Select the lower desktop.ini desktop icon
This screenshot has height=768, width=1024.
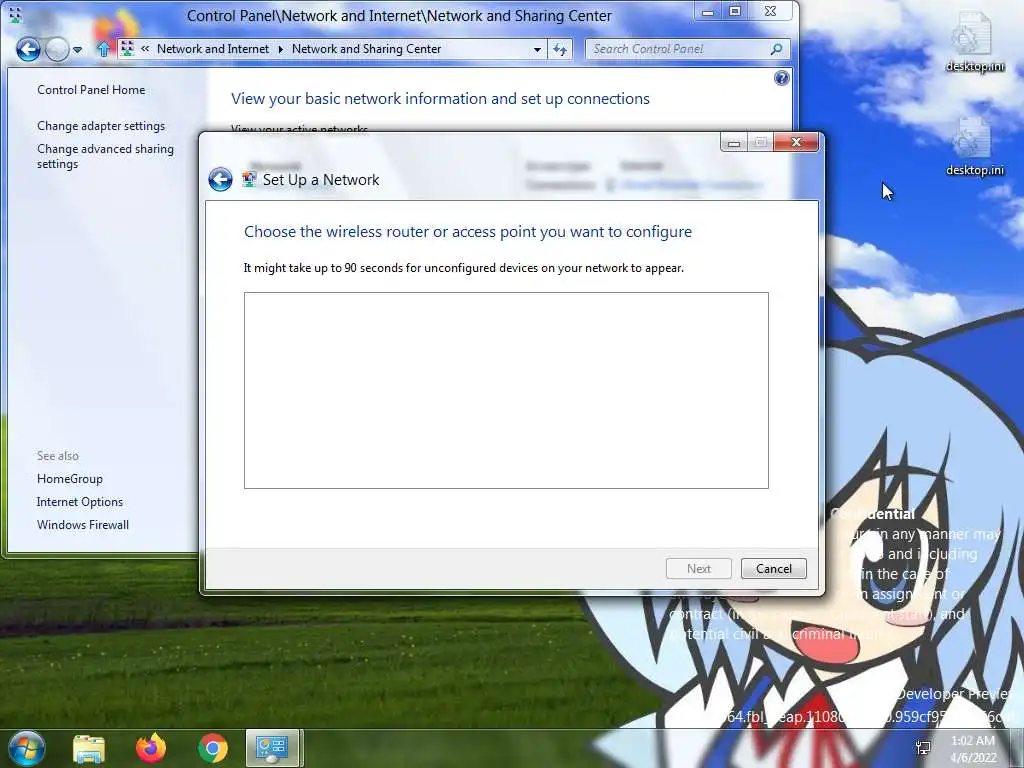click(975, 146)
